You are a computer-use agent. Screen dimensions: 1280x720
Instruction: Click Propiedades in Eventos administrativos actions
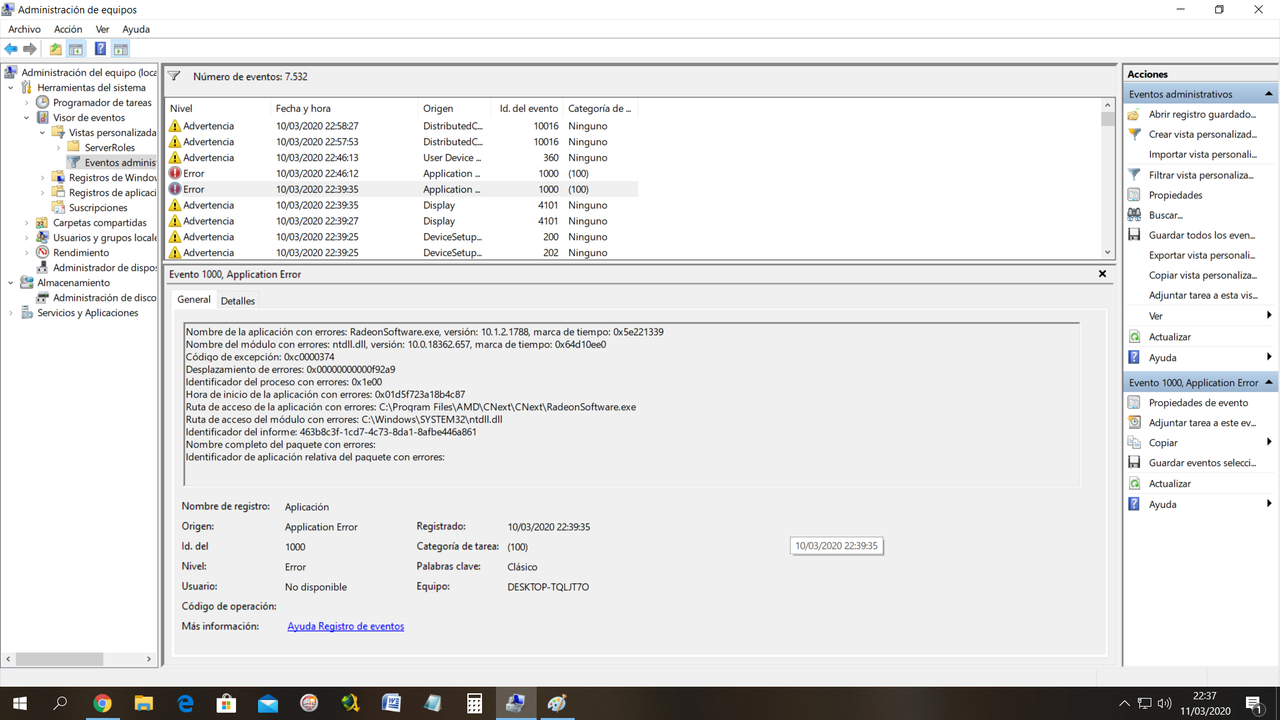1176,196
